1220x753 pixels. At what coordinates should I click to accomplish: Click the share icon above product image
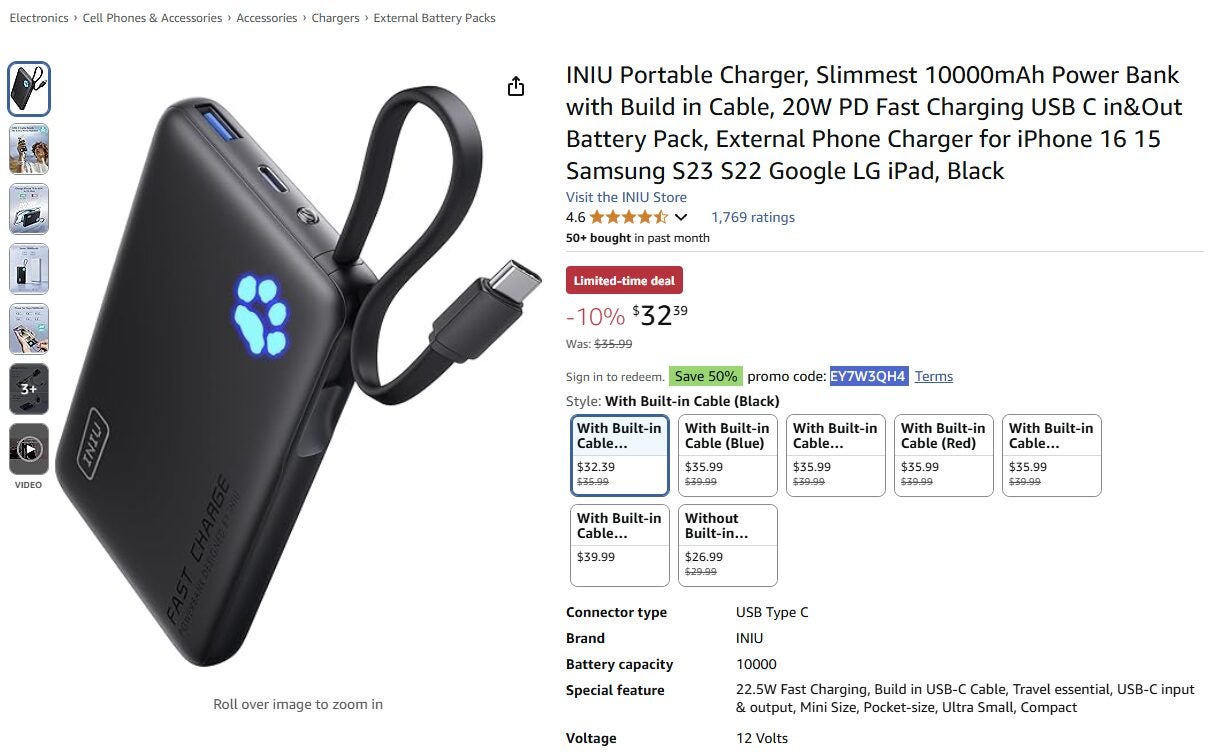point(516,87)
